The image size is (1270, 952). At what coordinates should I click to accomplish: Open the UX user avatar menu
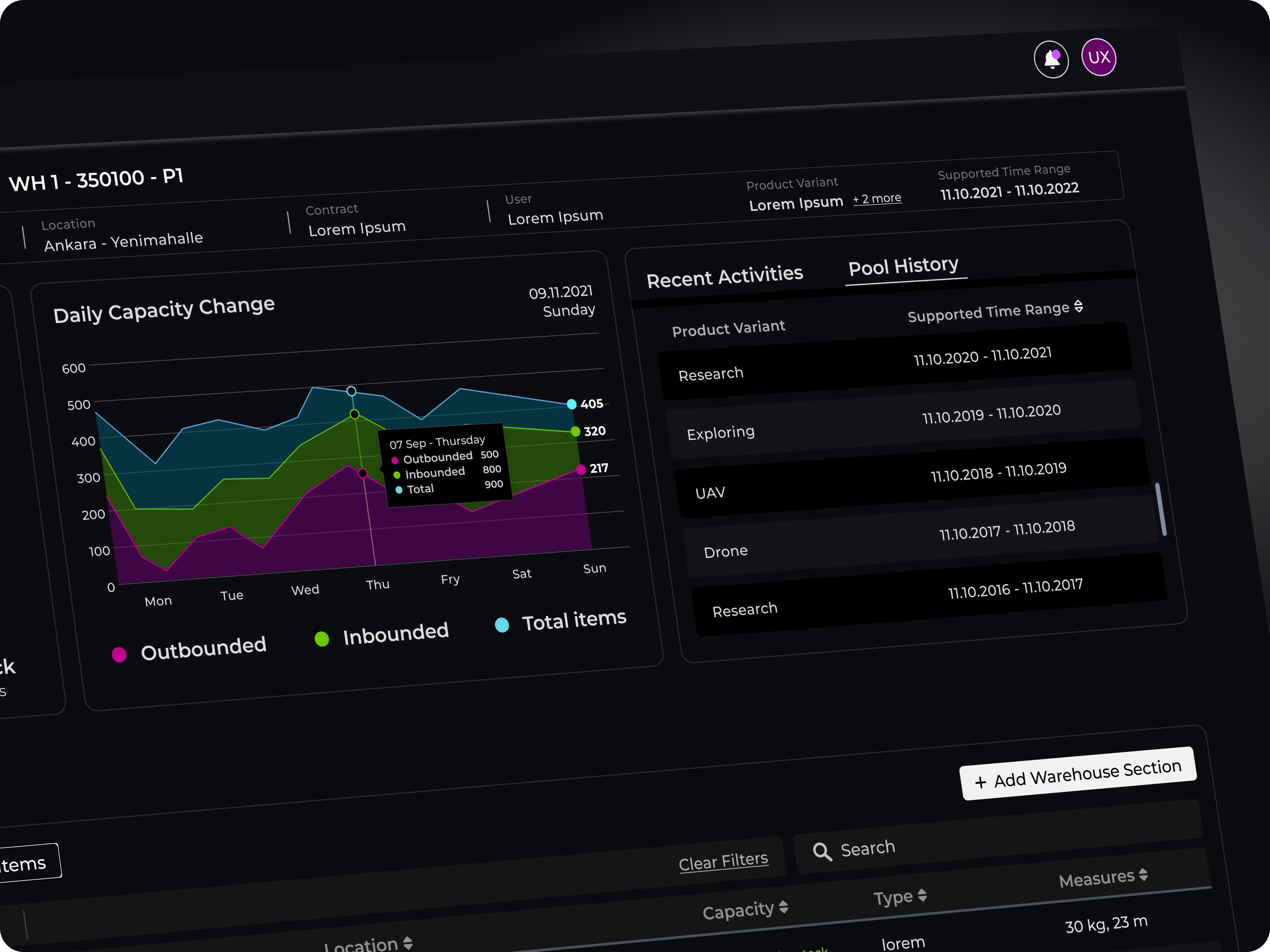(x=1098, y=58)
